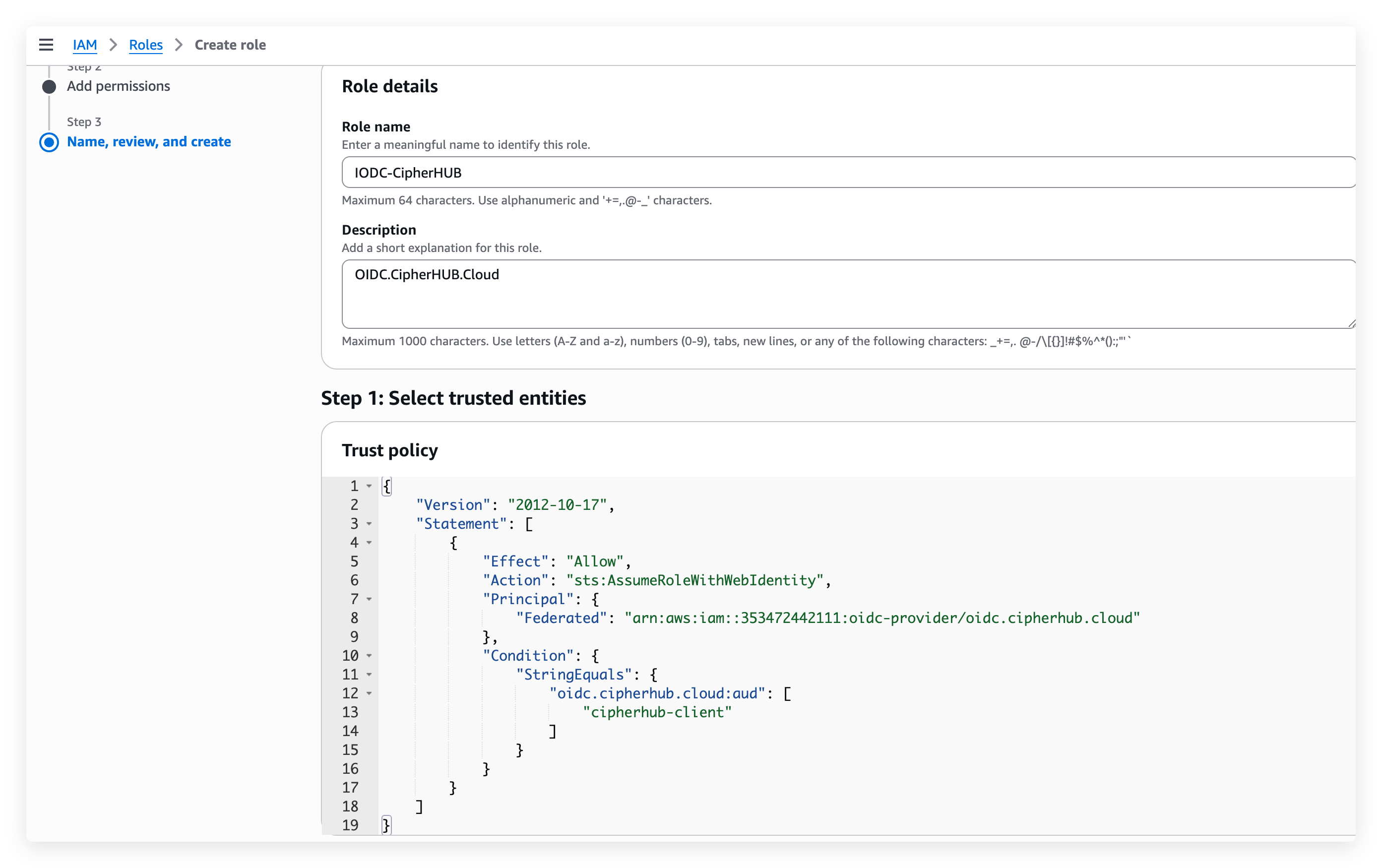Open the hamburger navigation menu
1382x868 pixels.
tap(46, 45)
